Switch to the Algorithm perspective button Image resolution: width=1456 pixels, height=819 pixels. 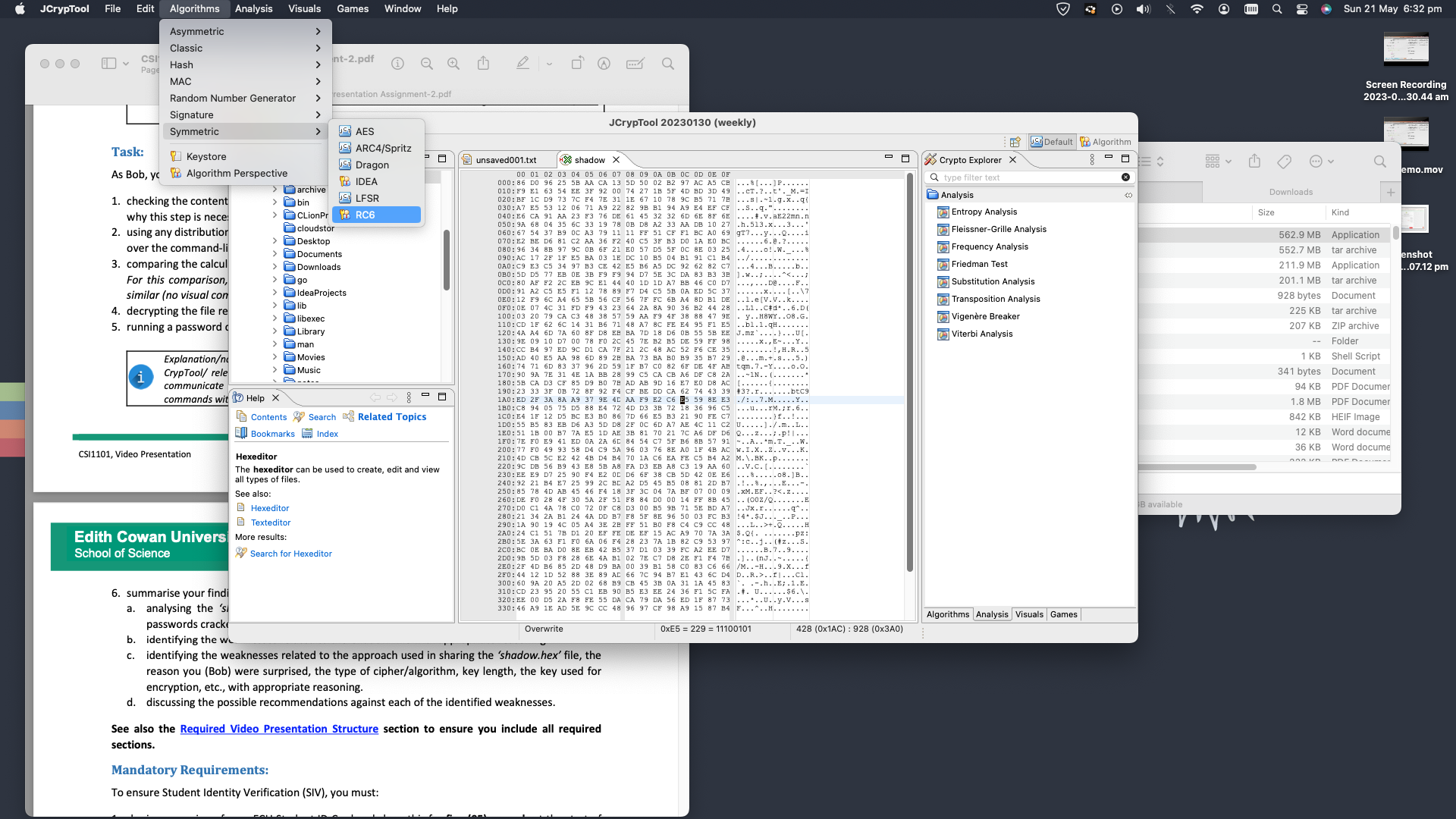click(1105, 142)
